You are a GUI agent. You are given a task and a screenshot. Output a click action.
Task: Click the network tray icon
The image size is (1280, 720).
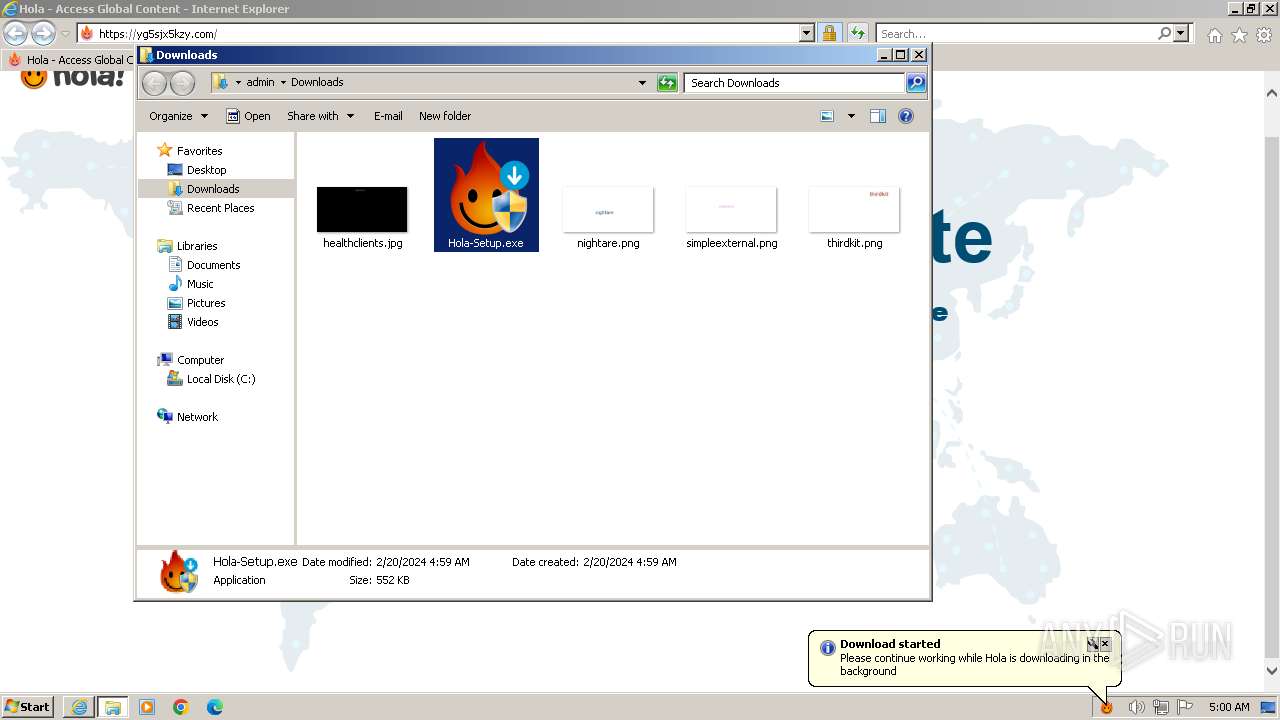pos(1160,707)
